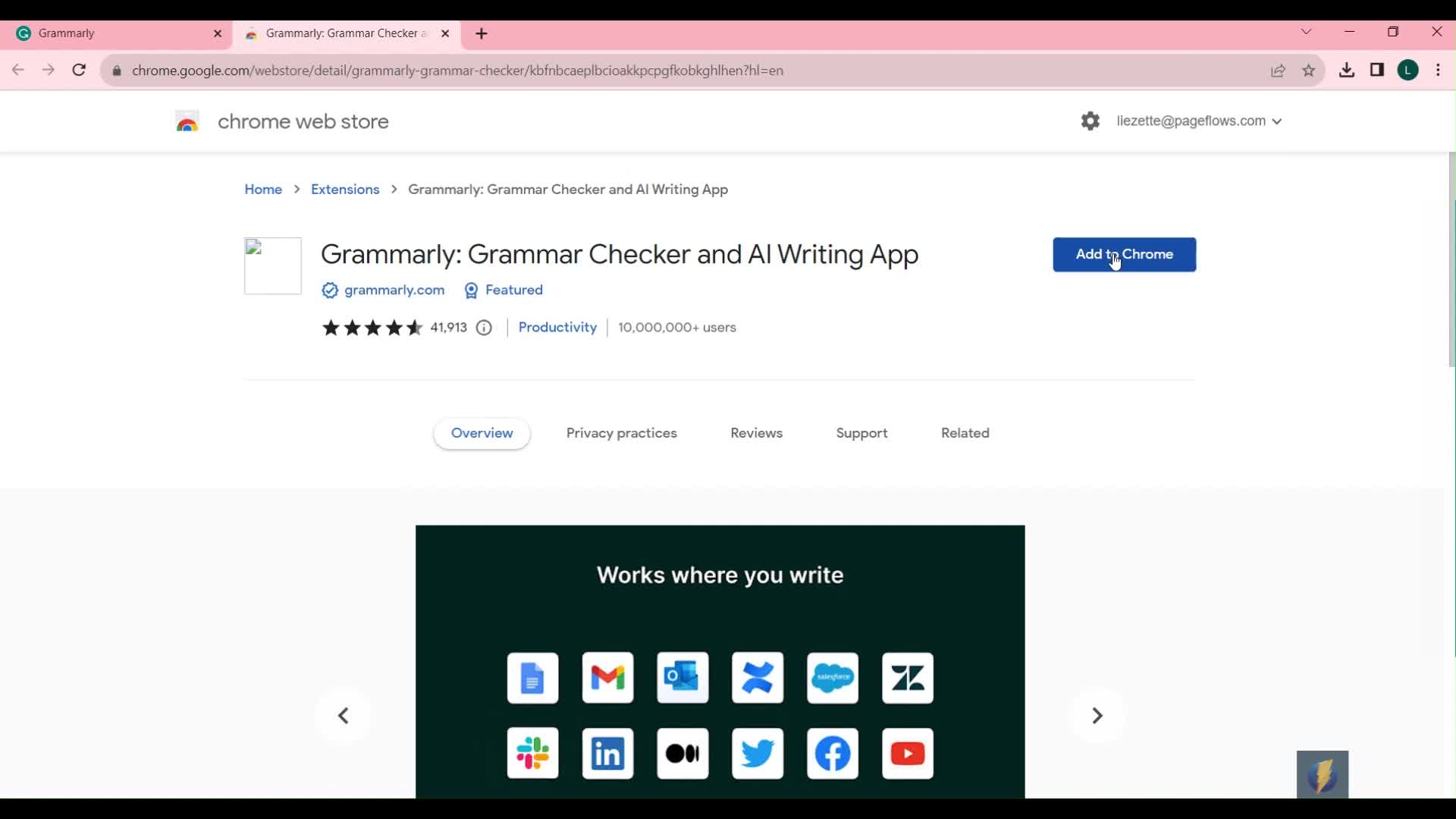Image resolution: width=1456 pixels, height=819 pixels.
Task: Click the YouTube icon in the slide
Action: click(x=908, y=753)
